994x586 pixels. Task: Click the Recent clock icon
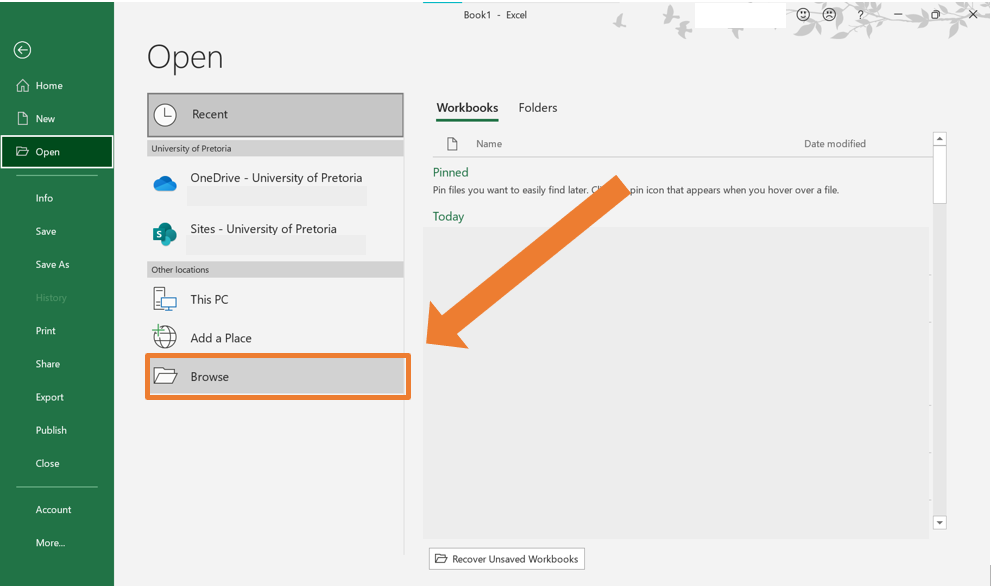pyautogui.click(x=165, y=115)
